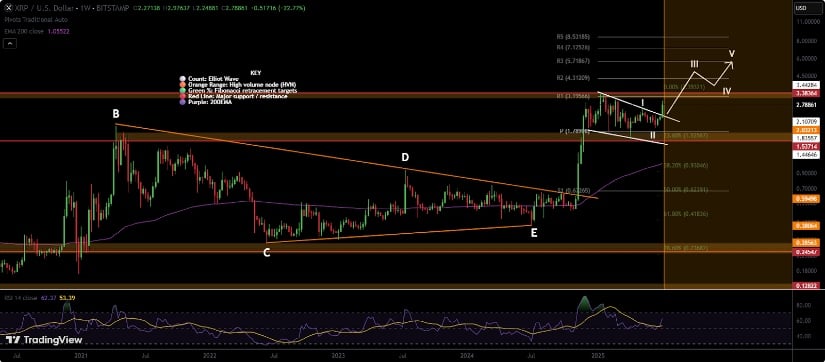Select the Elliott wave III label
This screenshot has width=825, height=362.
(x=695, y=64)
